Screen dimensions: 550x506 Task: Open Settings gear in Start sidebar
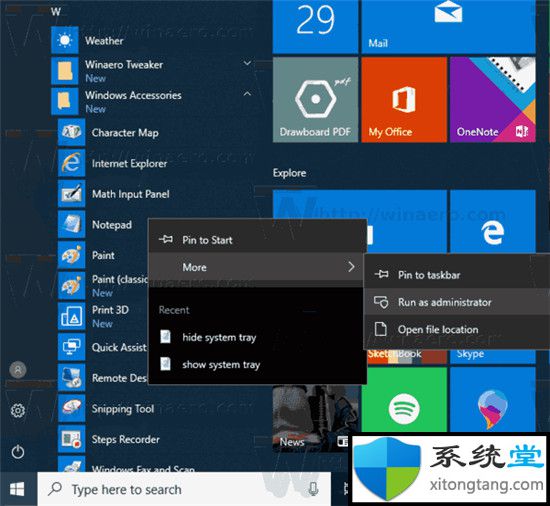pyautogui.click(x=18, y=411)
